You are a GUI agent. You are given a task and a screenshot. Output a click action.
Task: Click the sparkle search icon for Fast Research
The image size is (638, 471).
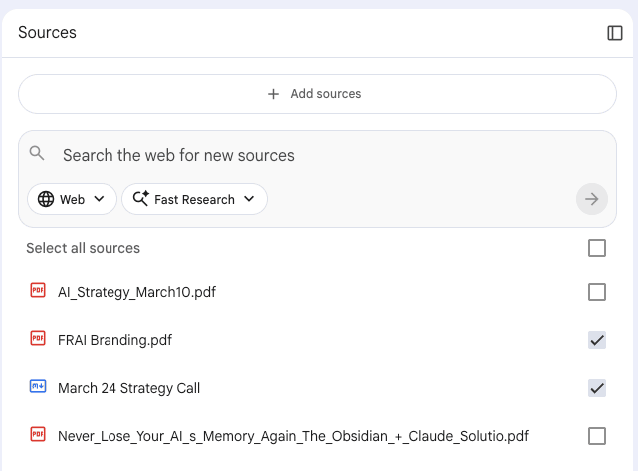coord(140,199)
